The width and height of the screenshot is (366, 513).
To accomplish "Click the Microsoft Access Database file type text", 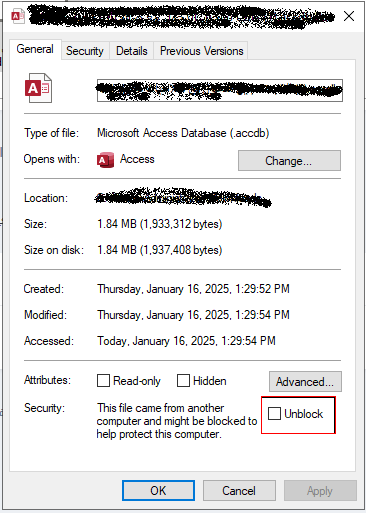I will 183,133.
